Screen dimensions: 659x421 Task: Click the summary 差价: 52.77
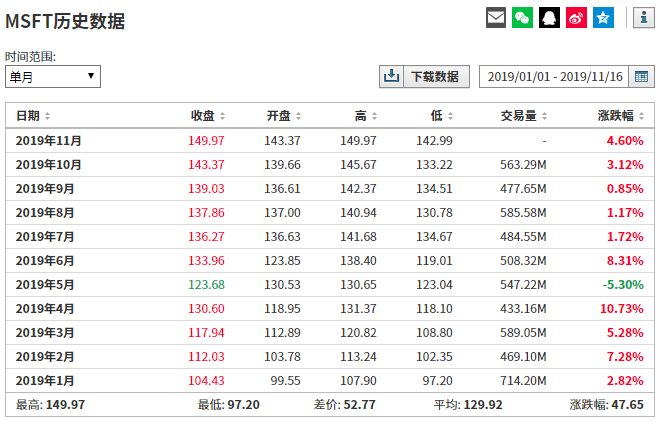coord(345,404)
